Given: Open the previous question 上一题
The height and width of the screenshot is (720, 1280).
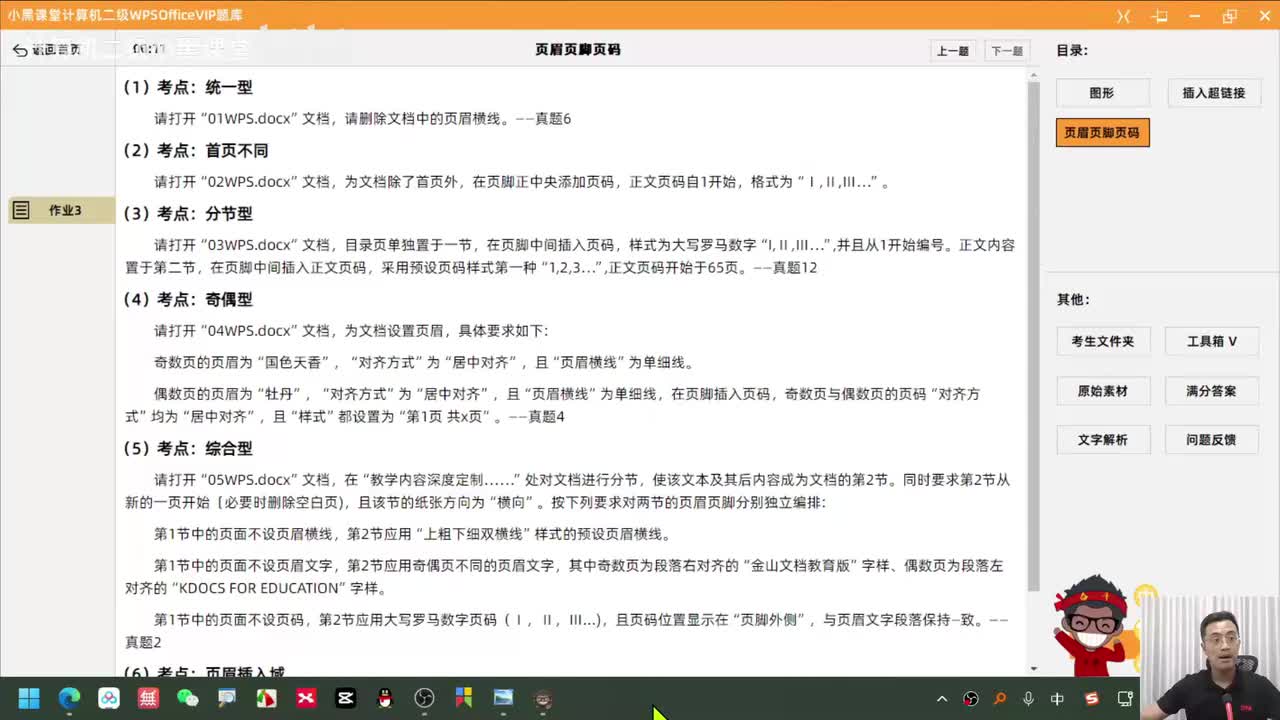Looking at the screenshot, I should pos(952,51).
